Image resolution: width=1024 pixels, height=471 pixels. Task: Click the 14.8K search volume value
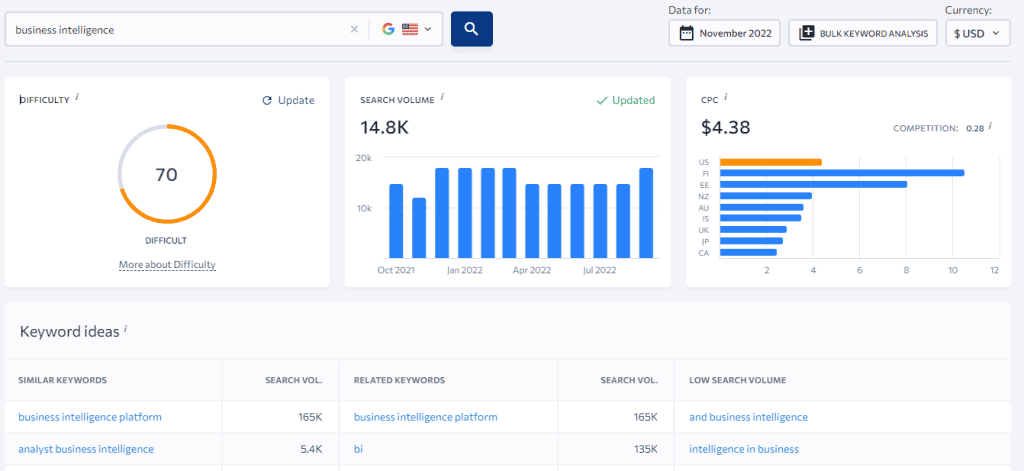[x=385, y=127]
